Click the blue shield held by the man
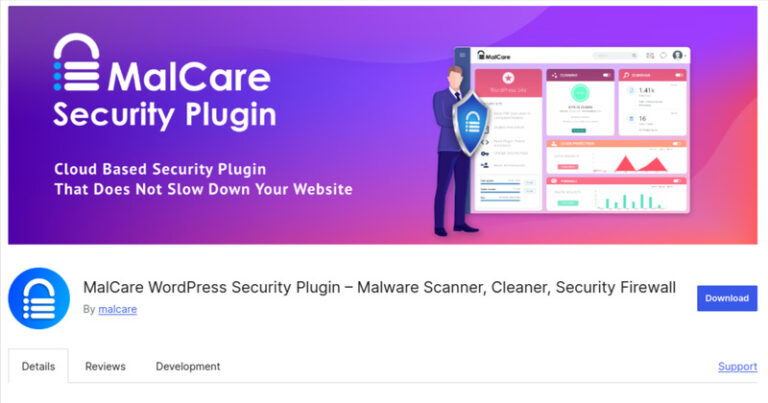 471,123
